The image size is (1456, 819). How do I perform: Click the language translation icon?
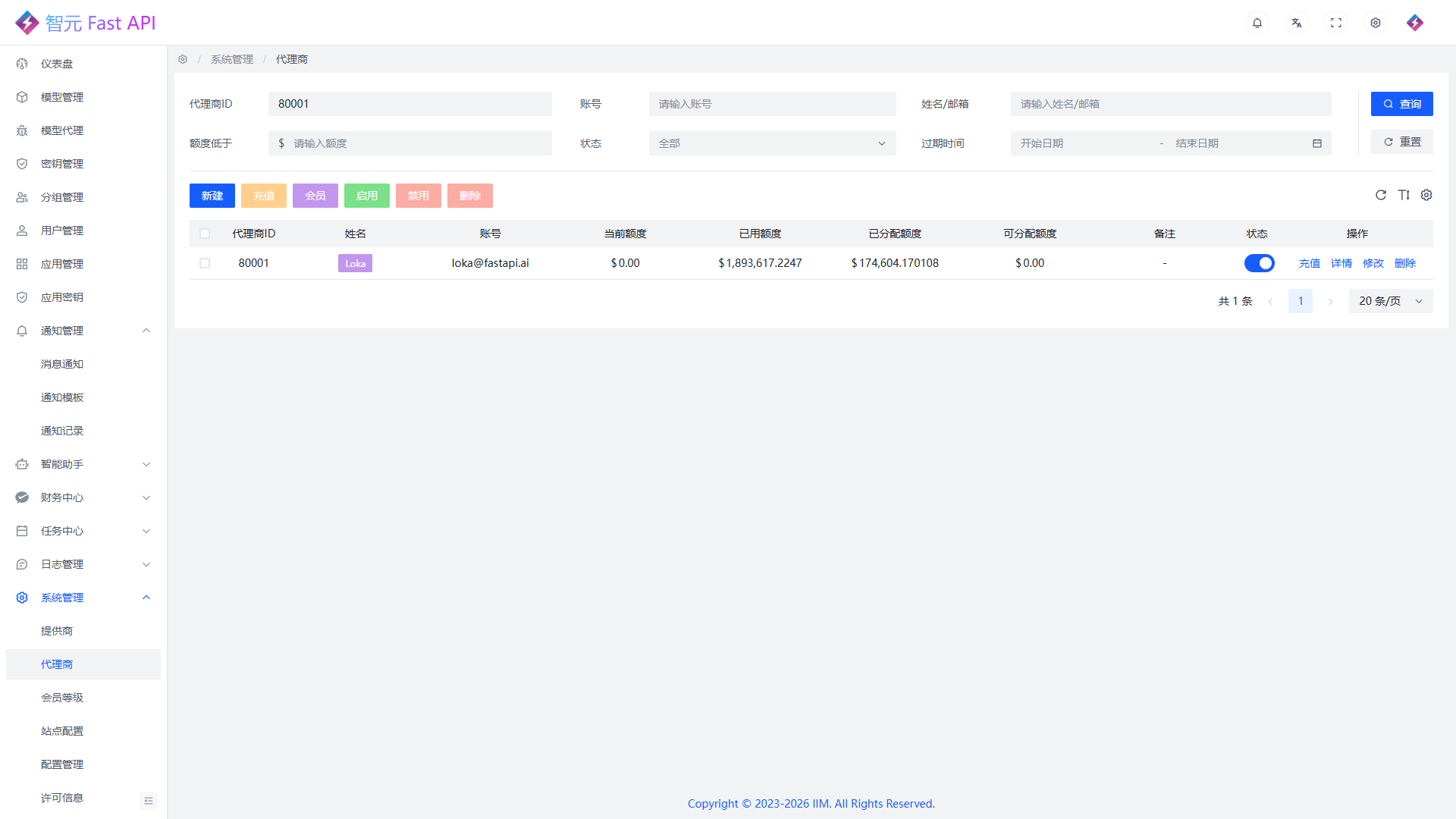point(1297,23)
